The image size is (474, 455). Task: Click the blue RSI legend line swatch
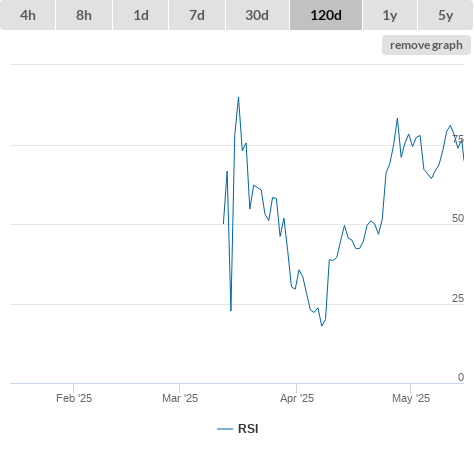point(225,429)
